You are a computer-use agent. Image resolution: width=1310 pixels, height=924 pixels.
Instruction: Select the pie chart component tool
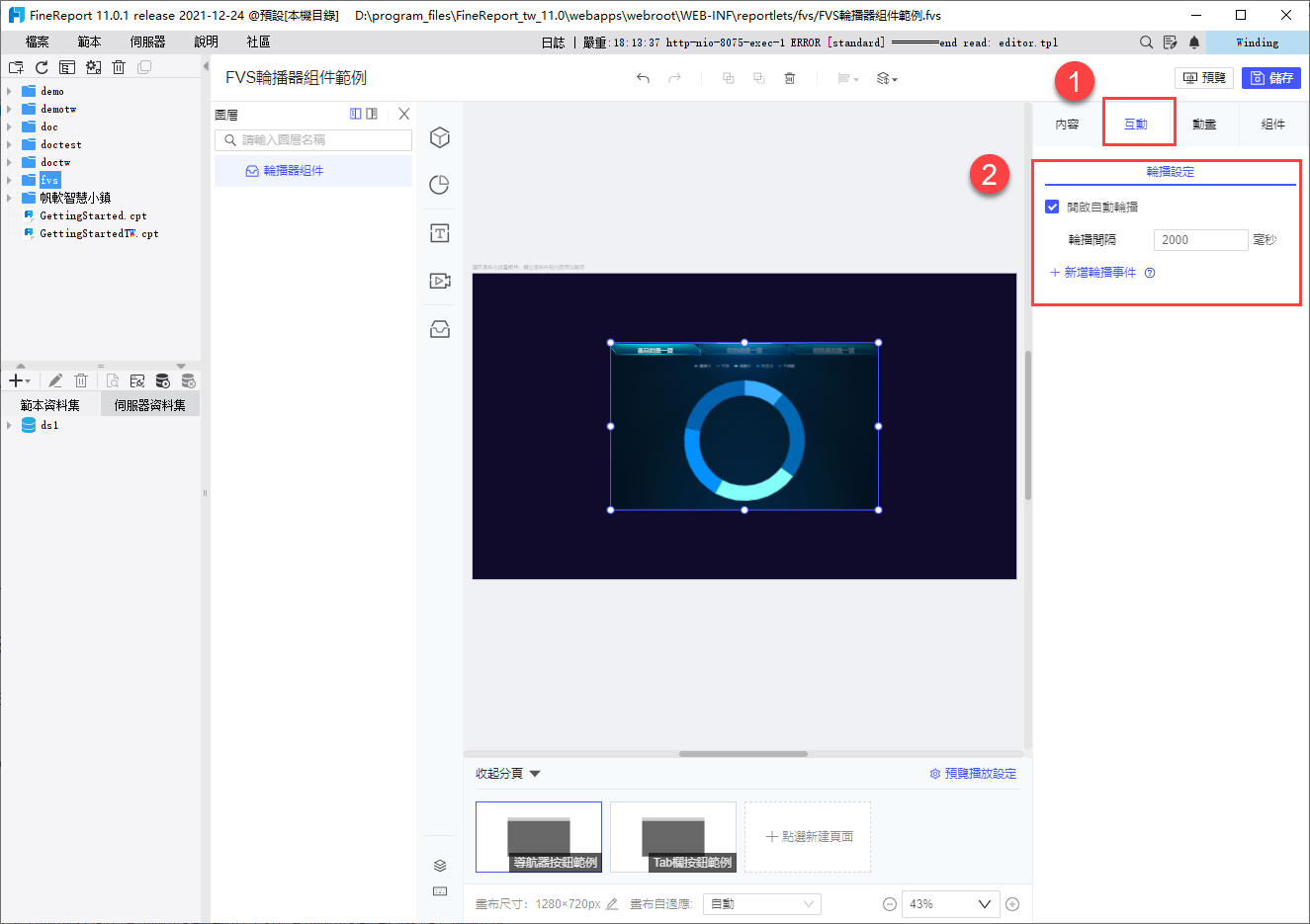440,185
